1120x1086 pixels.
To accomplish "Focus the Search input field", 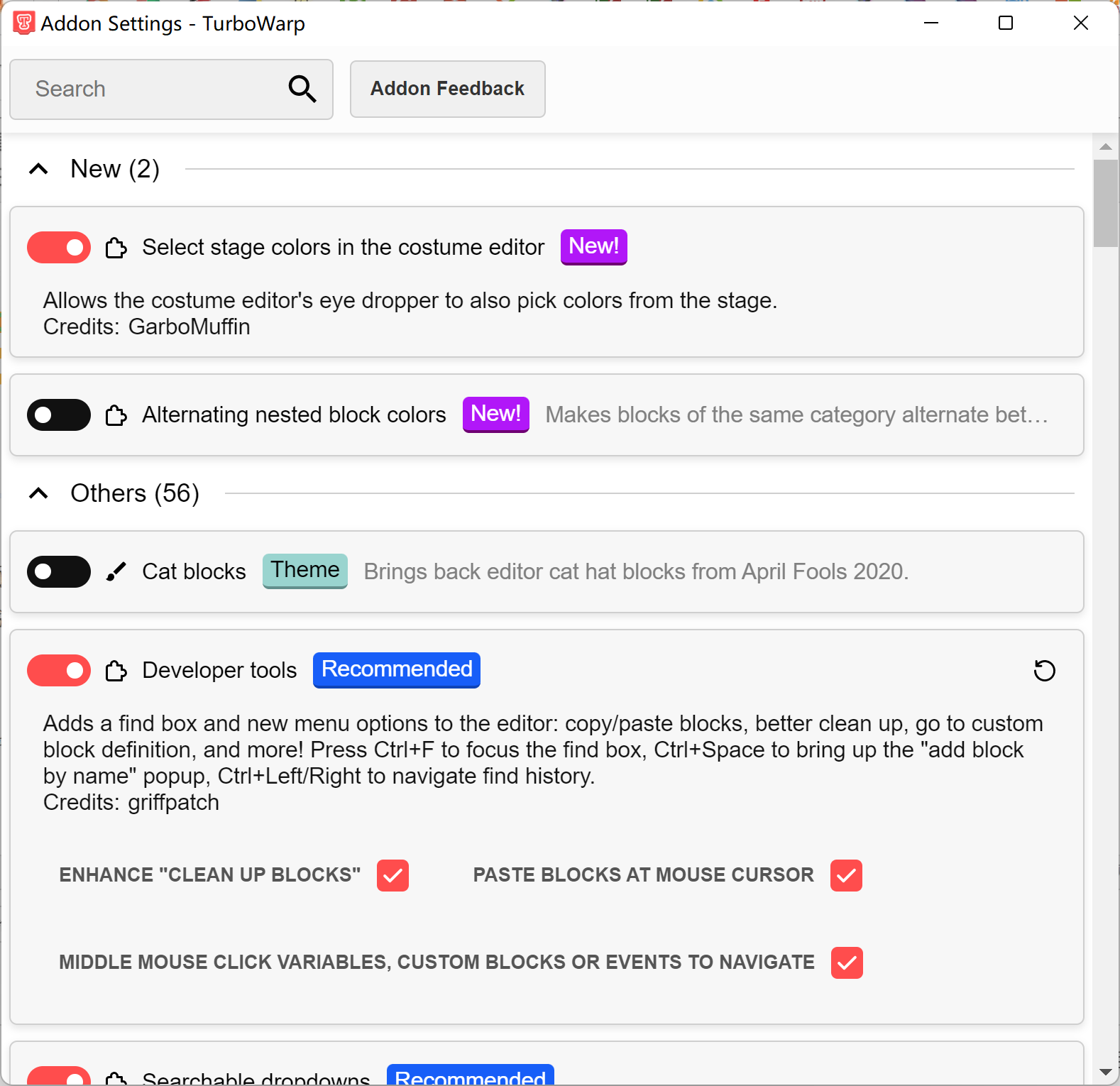I will click(x=171, y=89).
